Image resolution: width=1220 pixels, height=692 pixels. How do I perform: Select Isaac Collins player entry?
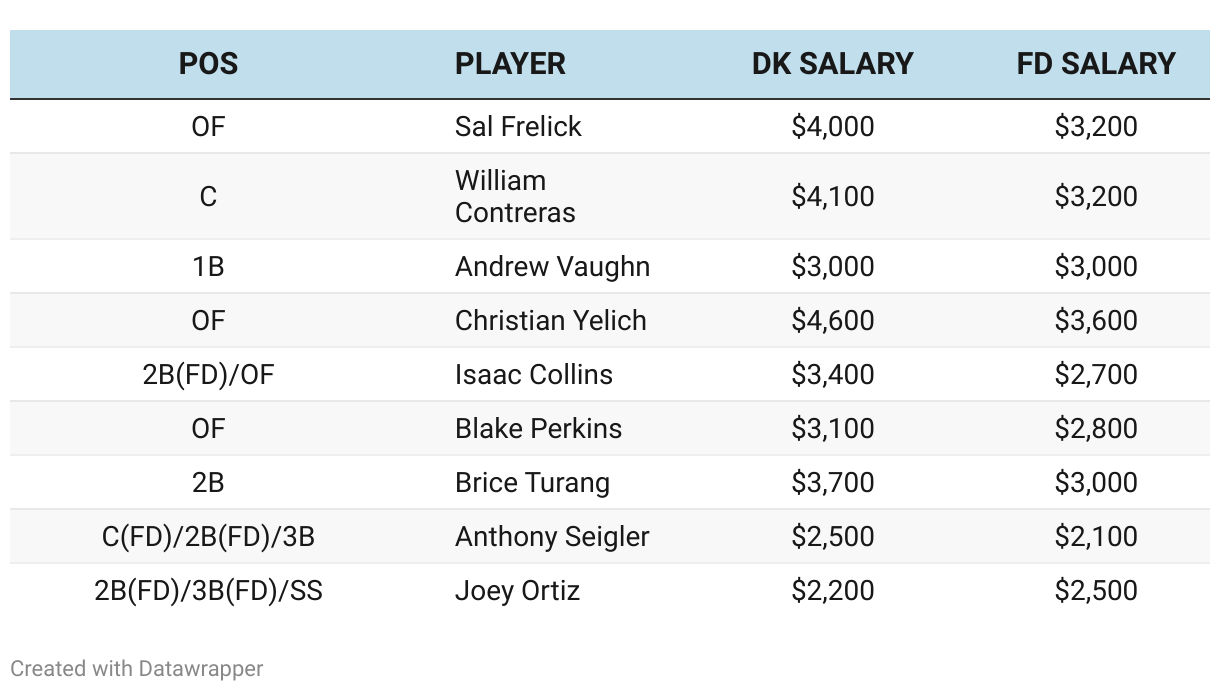(x=533, y=374)
